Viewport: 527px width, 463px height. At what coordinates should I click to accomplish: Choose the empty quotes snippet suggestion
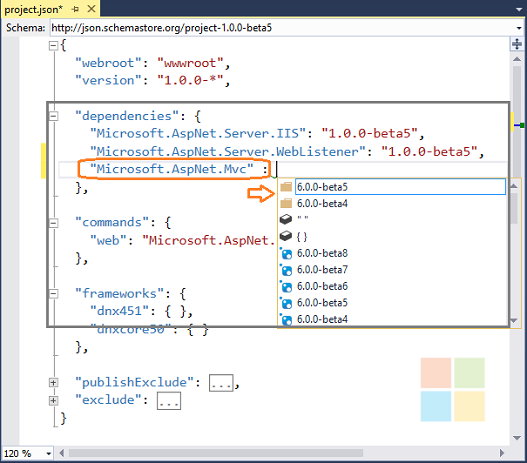point(392,219)
